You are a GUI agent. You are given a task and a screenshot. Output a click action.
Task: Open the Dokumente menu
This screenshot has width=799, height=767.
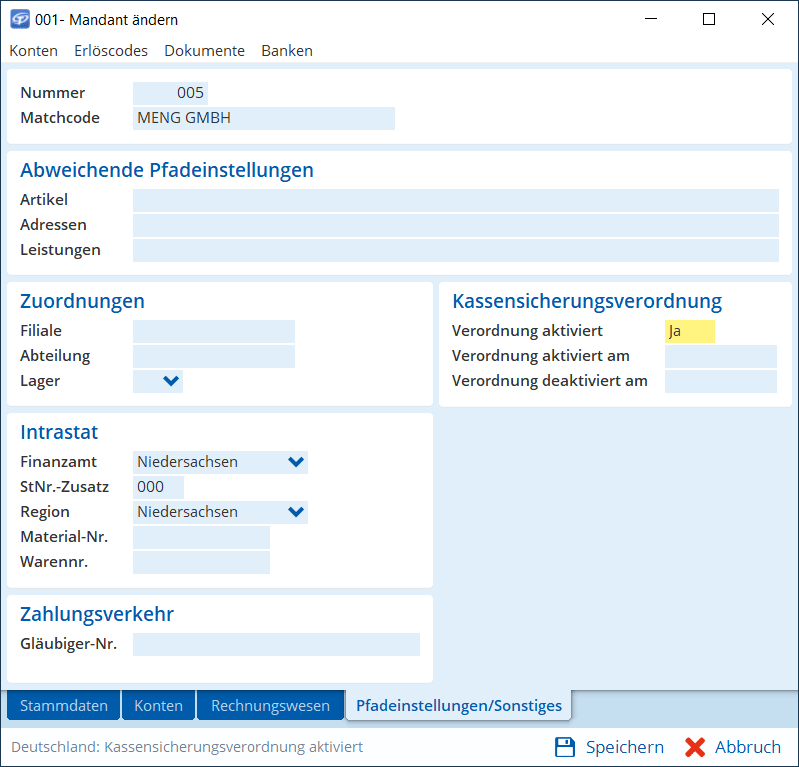[204, 50]
